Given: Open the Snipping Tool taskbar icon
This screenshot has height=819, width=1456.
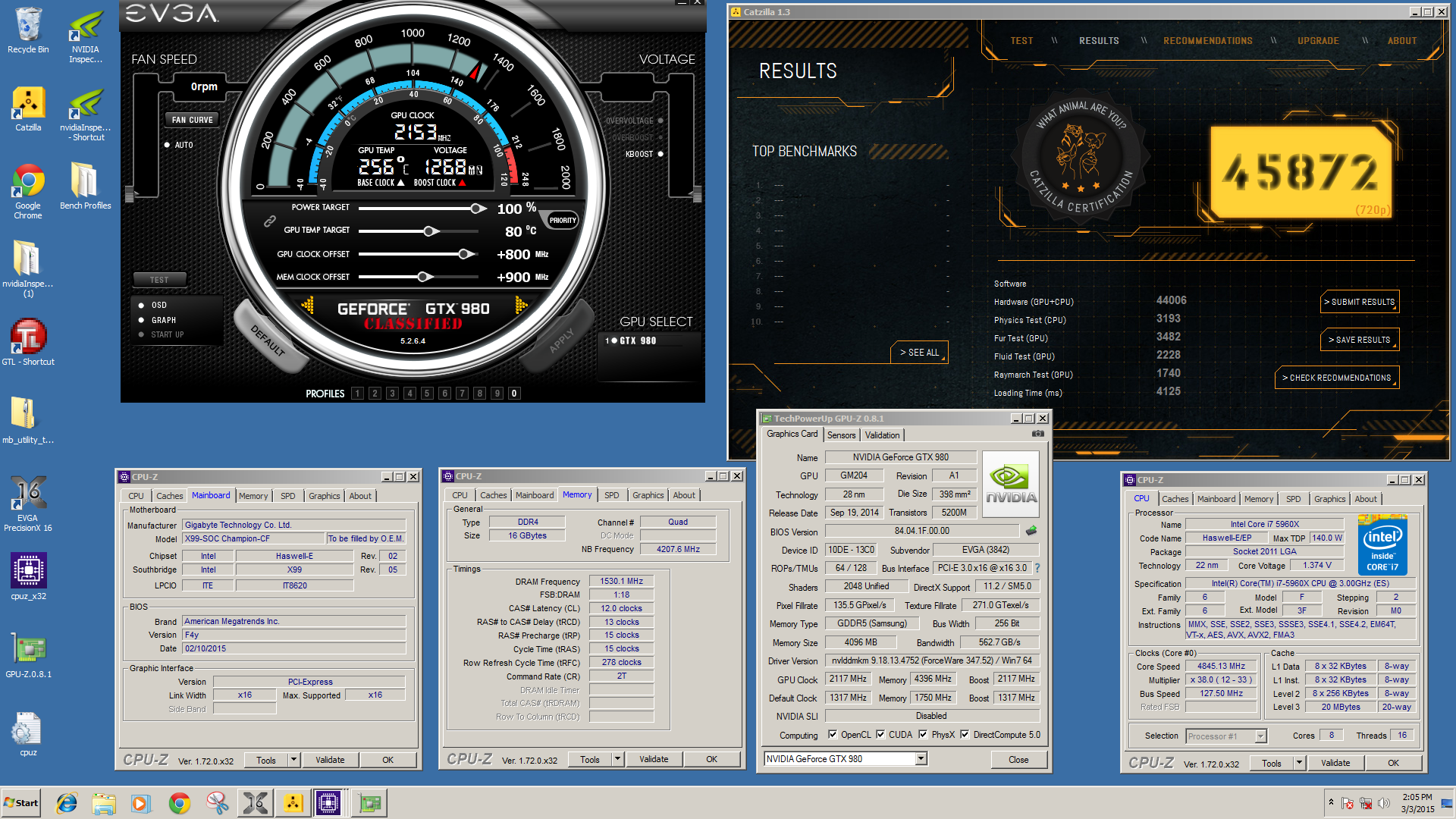Looking at the screenshot, I should coord(218,803).
